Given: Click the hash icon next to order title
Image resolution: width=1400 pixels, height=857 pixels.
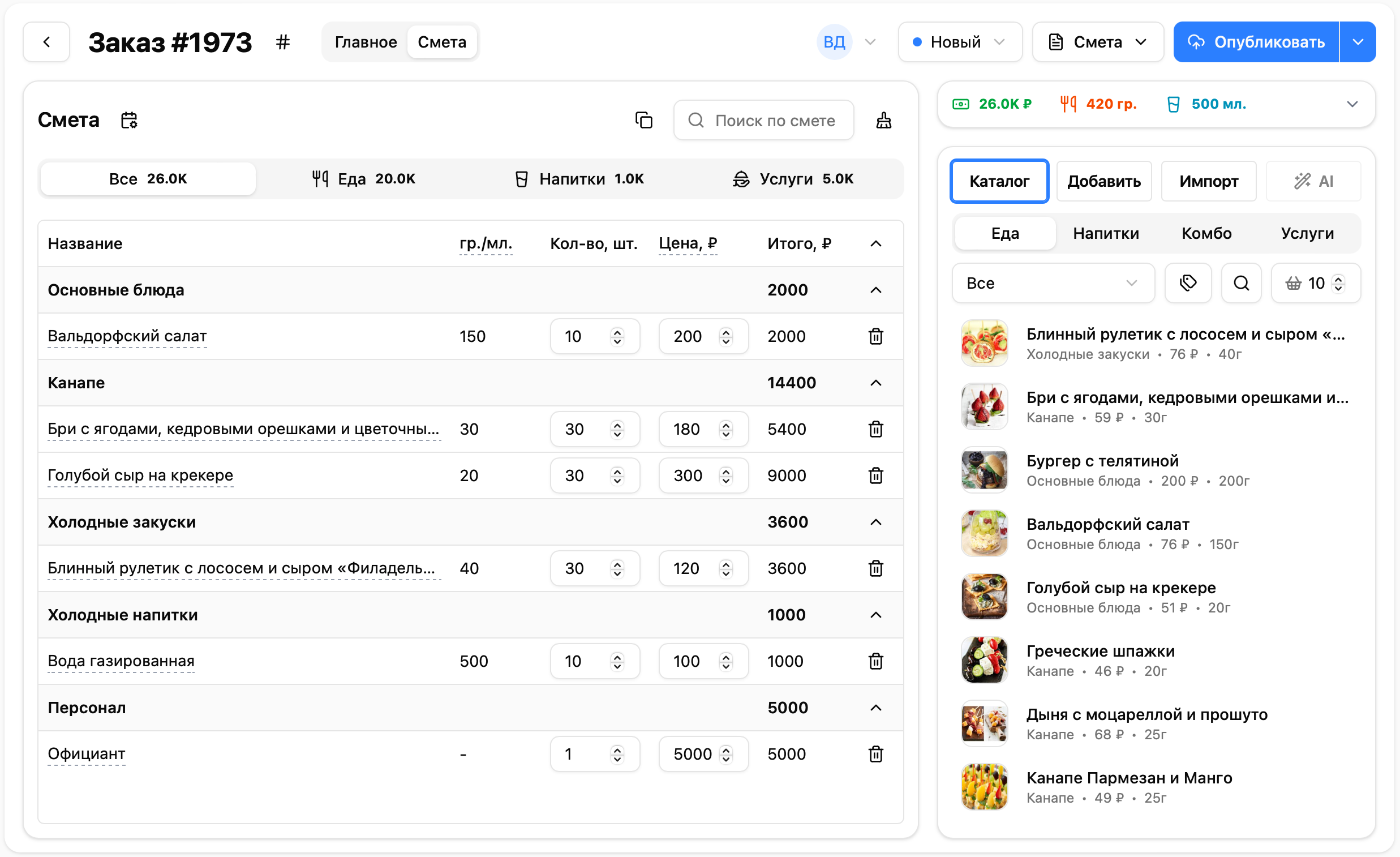Looking at the screenshot, I should pyautogui.click(x=283, y=42).
